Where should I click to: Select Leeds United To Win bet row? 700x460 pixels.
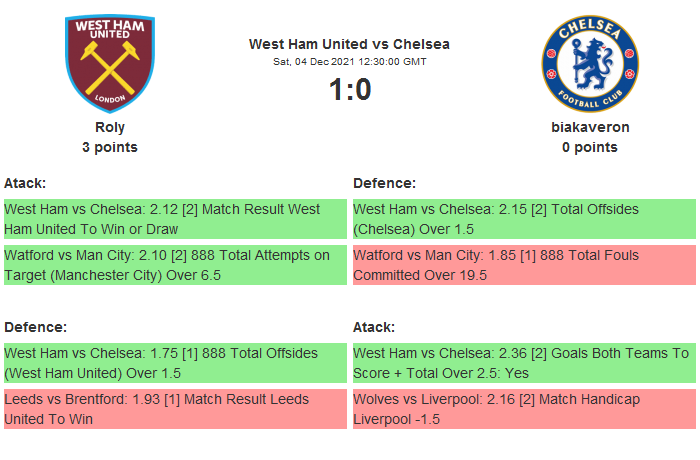[x=175, y=409]
